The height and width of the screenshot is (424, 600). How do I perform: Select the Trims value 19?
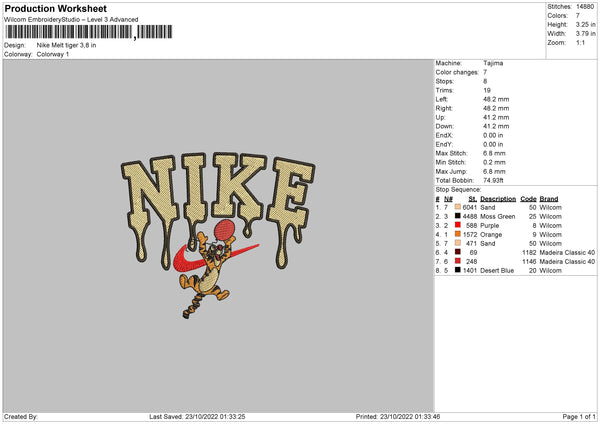click(487, 90)
